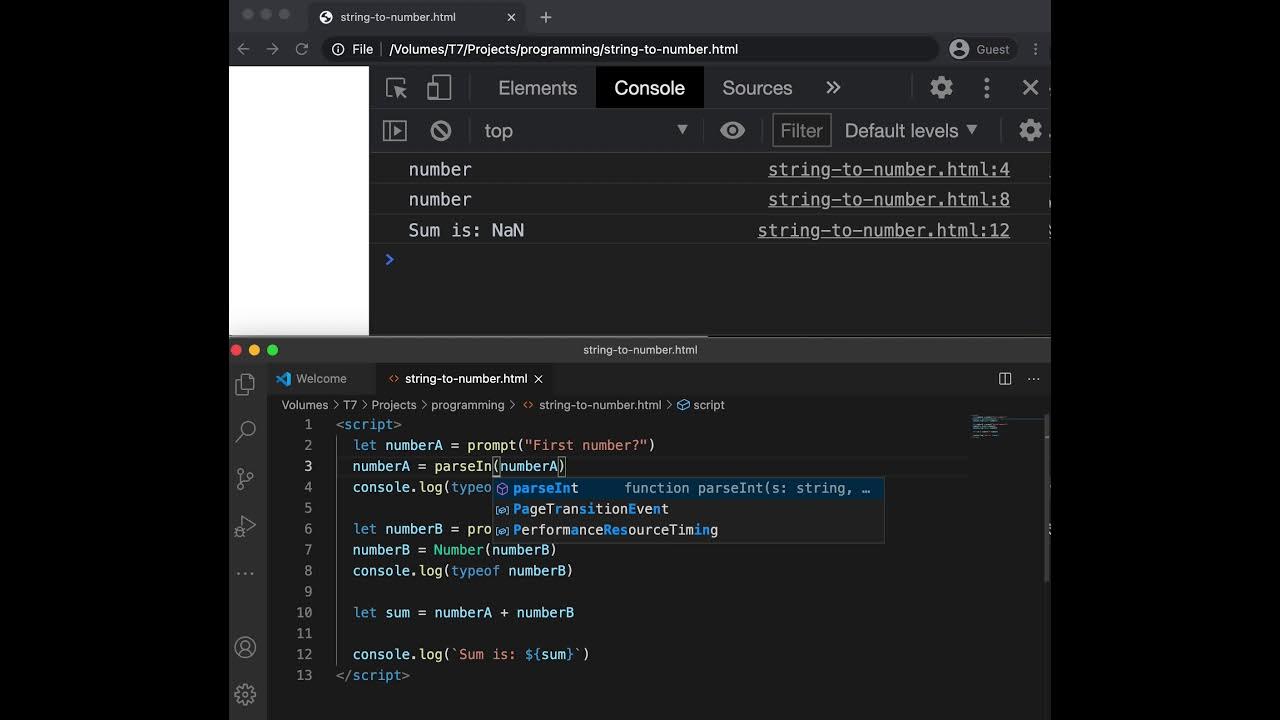
Task: Open the Default levels dropdown
Action: tap(911, 131)
